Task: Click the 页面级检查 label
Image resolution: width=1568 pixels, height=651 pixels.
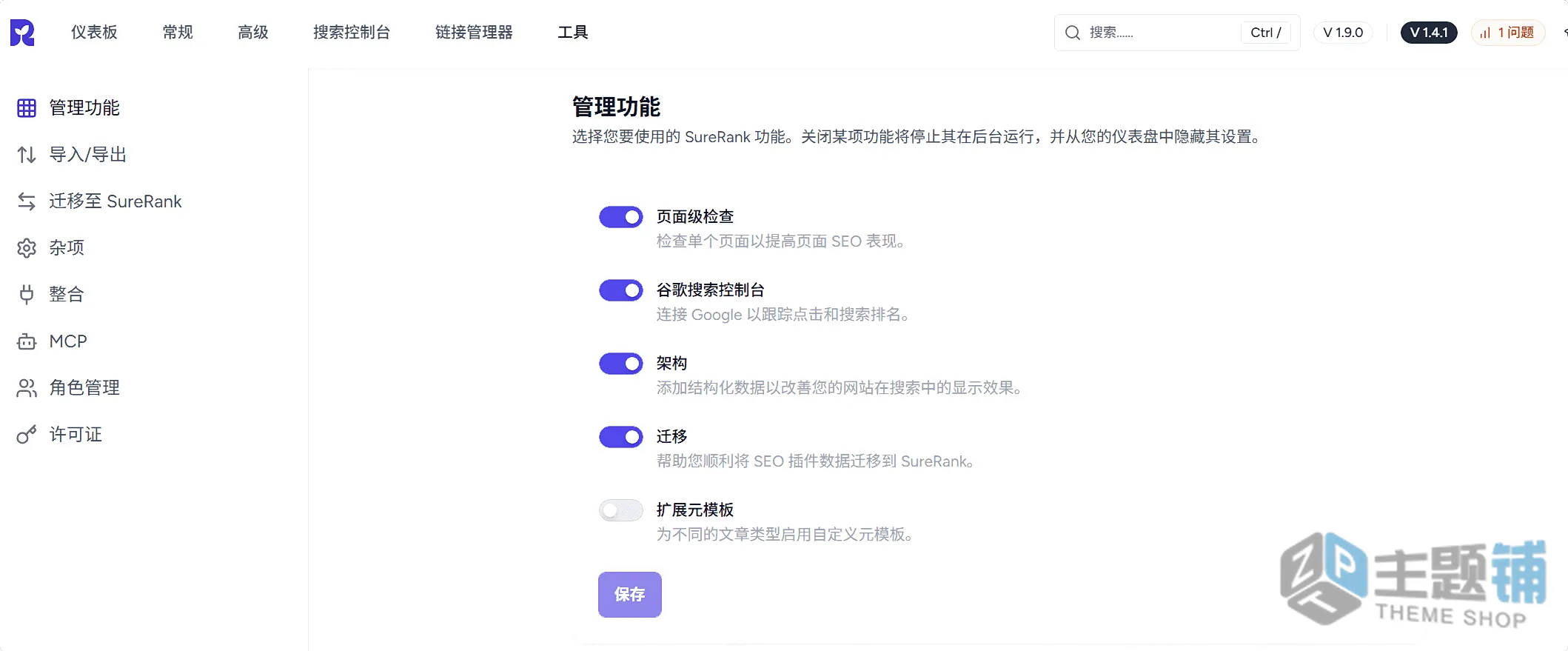Action: 695,217
